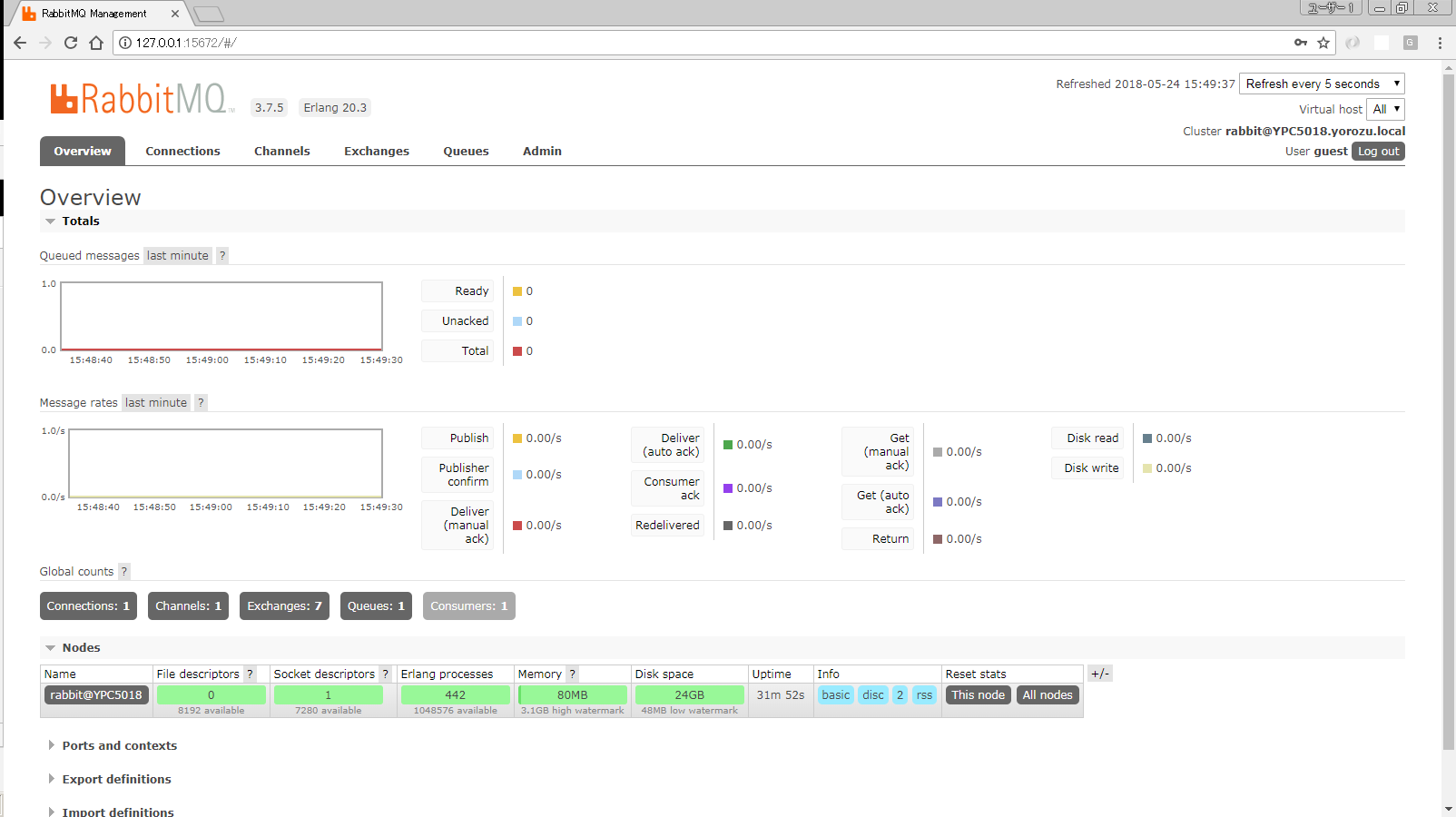
Task: Click the Log out button
Action: 1377,152
